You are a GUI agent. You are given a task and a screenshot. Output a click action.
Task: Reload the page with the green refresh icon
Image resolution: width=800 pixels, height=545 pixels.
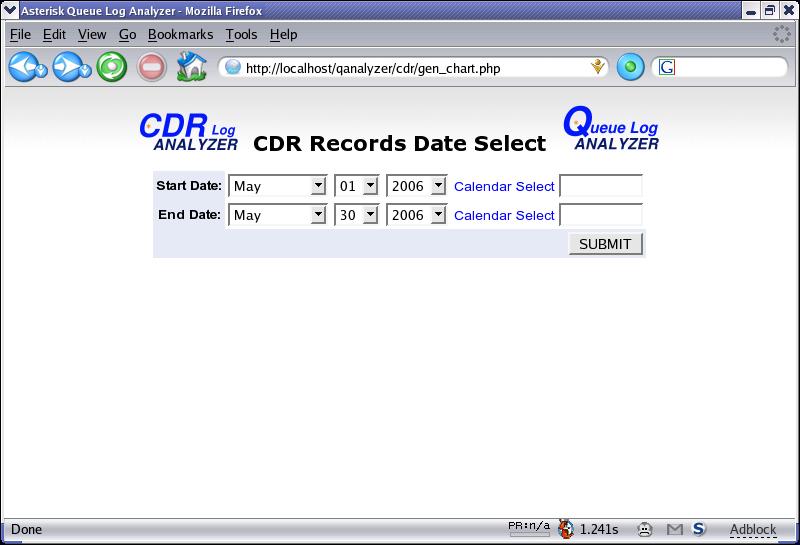[111, 68]
